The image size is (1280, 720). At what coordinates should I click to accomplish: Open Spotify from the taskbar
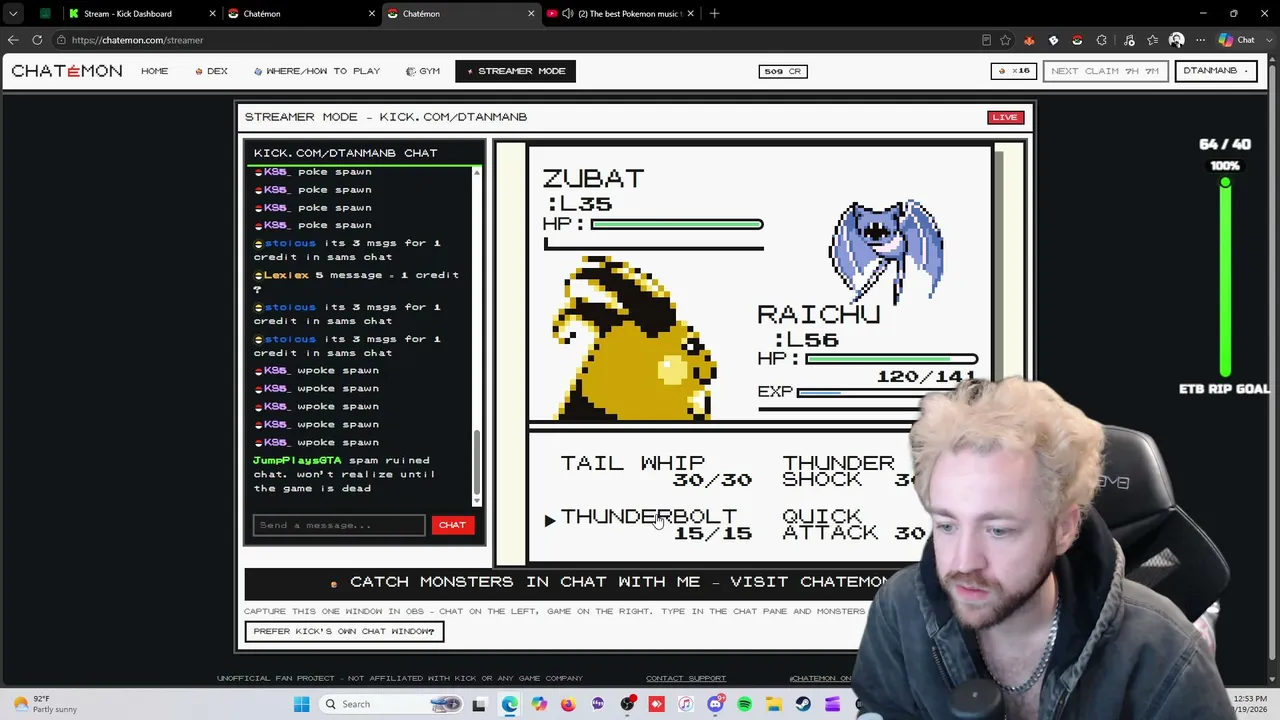pos(744,704)
